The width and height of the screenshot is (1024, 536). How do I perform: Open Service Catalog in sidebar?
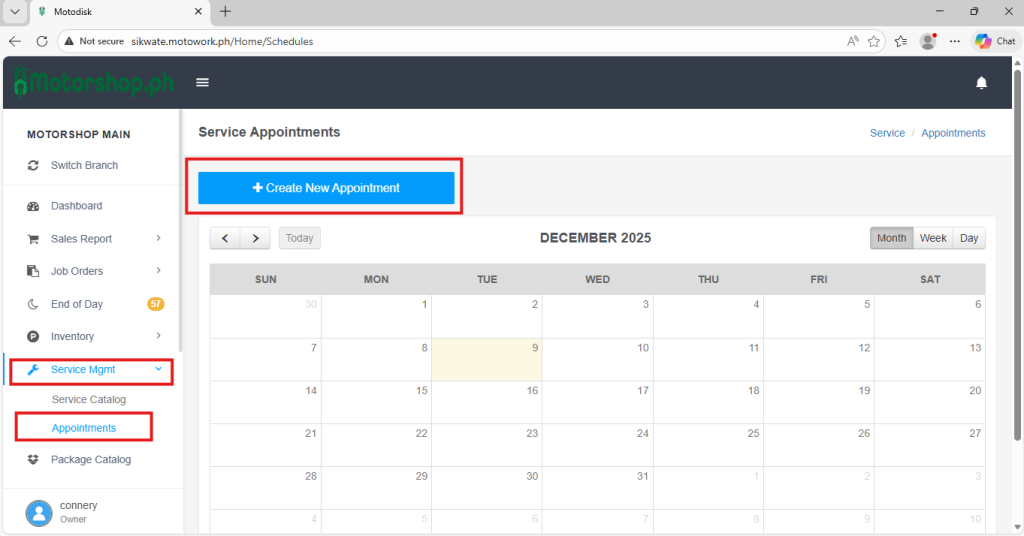point(88,400)
